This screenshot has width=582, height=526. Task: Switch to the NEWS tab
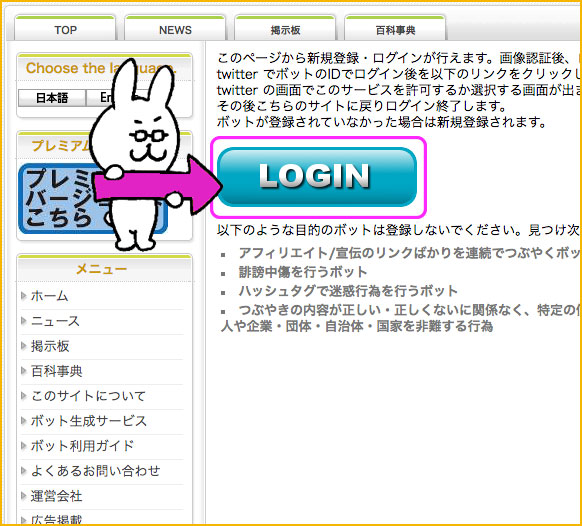[175, 29]
